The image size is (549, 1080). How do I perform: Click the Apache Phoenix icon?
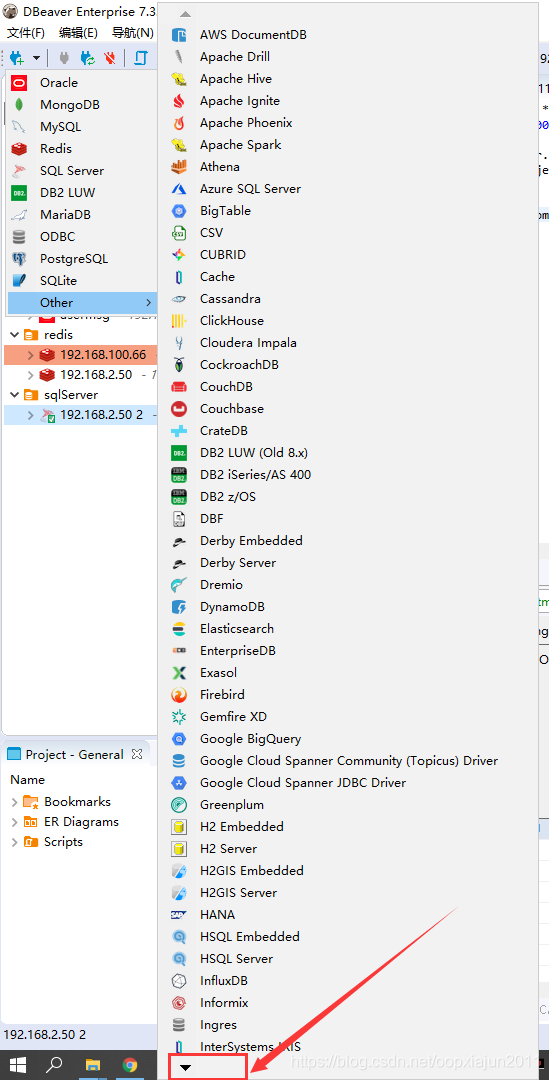(x=179, y=123)
